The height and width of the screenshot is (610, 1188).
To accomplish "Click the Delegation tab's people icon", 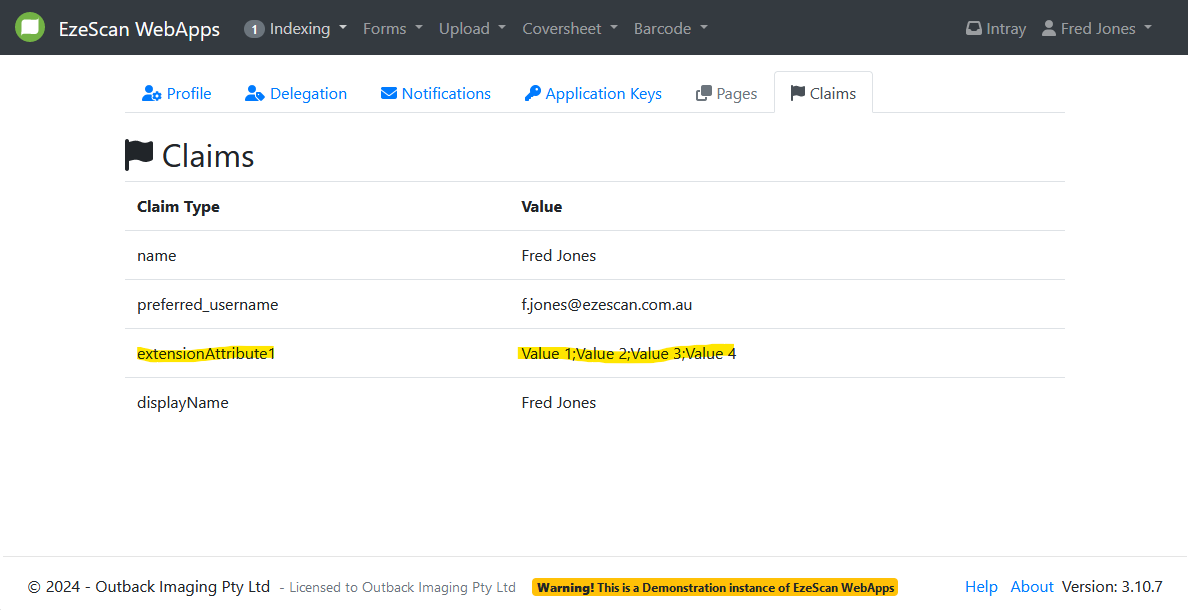I will (x=255, y=94).
